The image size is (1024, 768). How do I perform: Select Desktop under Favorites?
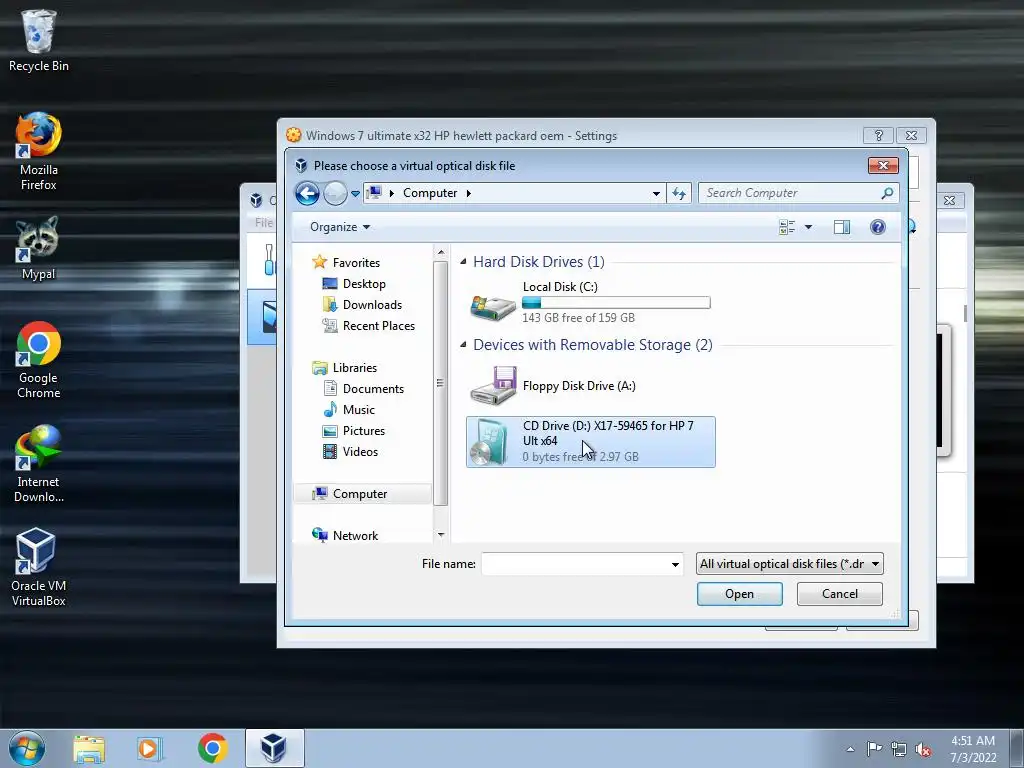coord(353,284)
